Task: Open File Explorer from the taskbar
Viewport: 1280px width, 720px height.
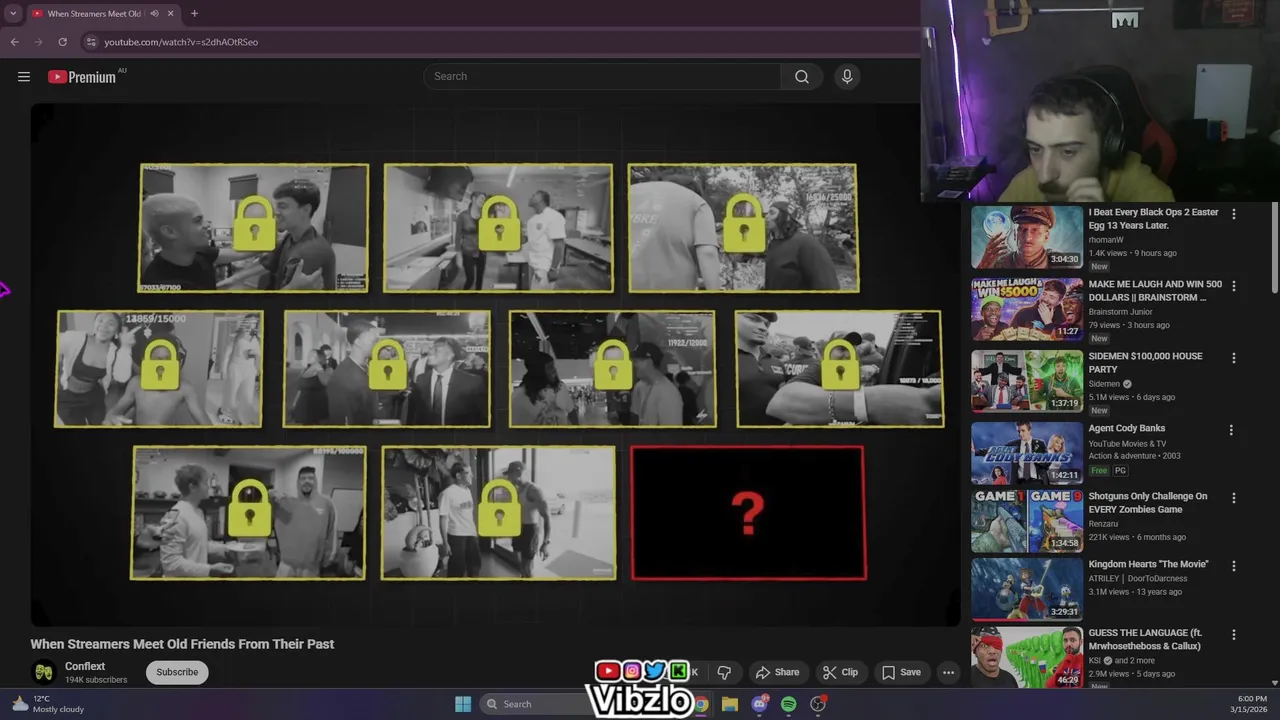Action: click(730, 704)
